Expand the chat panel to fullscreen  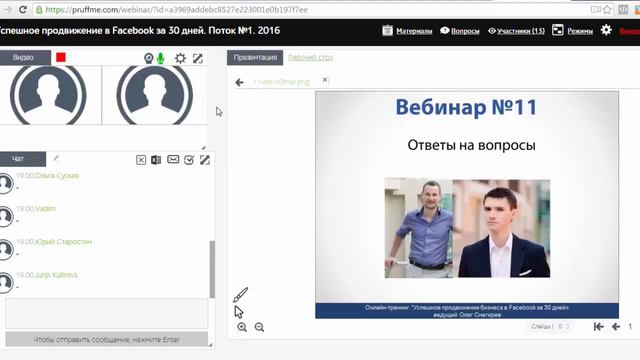point(205,160)
